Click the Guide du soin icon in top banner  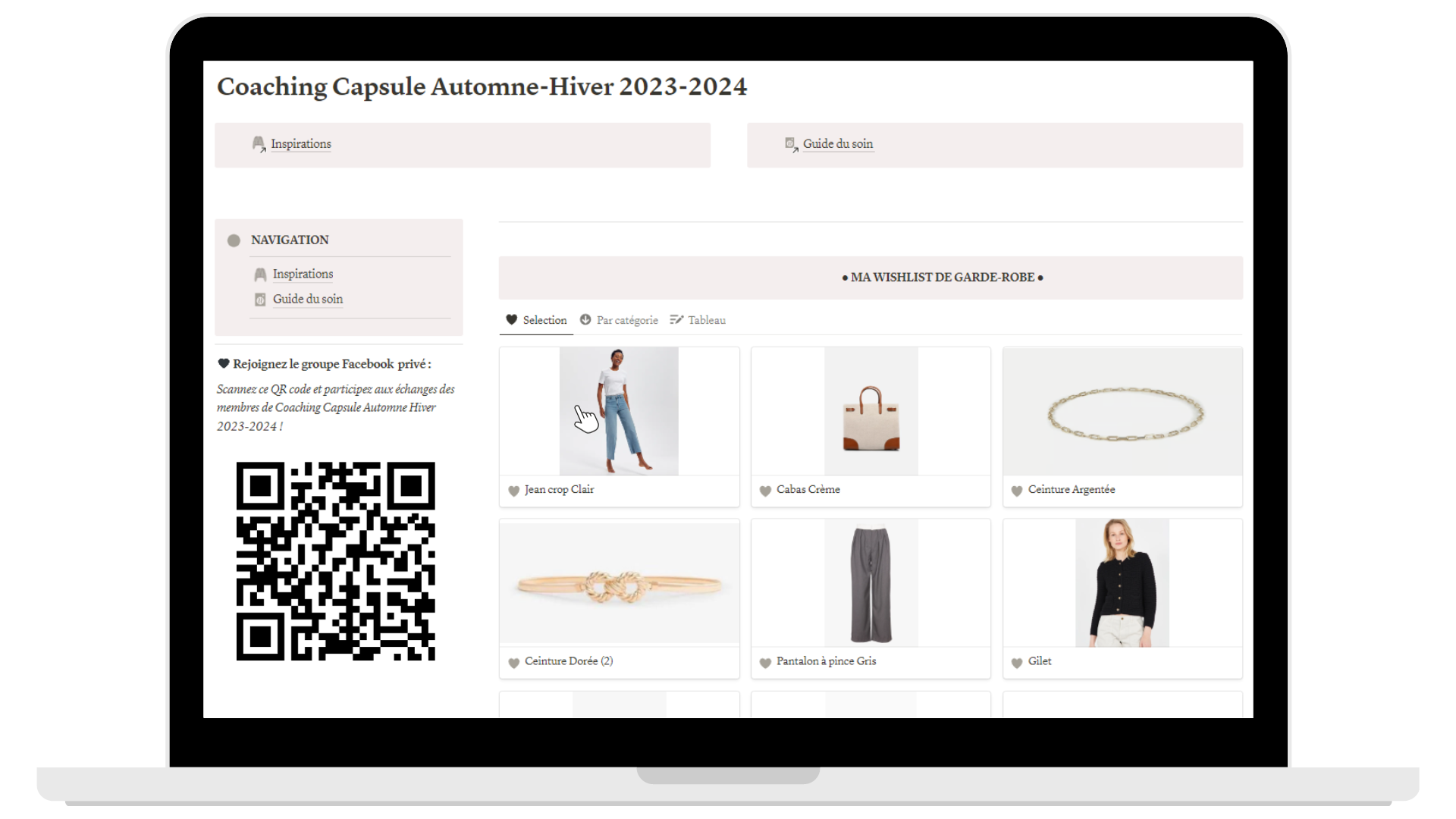click(791, 144)
